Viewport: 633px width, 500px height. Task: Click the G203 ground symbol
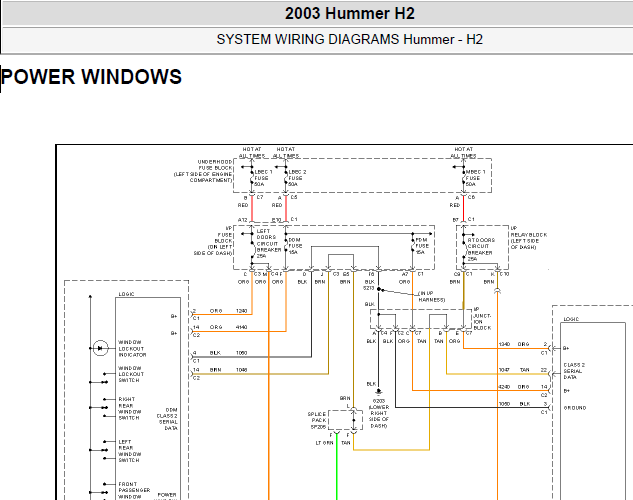point(378,391)
